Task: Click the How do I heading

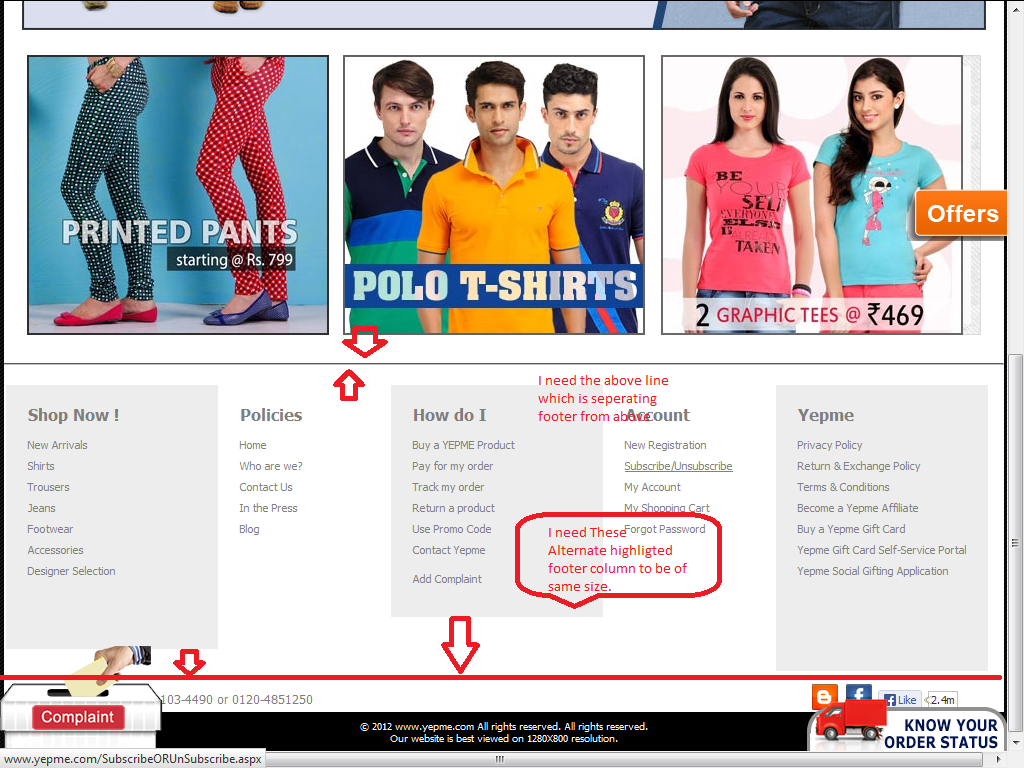Action: click(x=449, y=415)
